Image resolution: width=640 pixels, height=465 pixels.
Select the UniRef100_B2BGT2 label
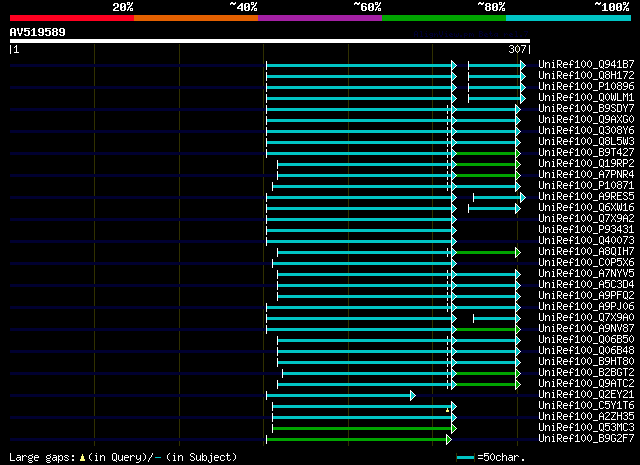(586, 373)
